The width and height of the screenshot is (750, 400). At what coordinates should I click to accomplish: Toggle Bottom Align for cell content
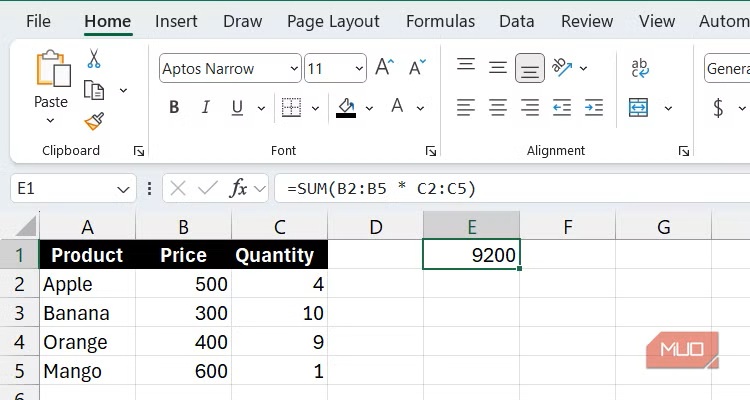[530, 68]
